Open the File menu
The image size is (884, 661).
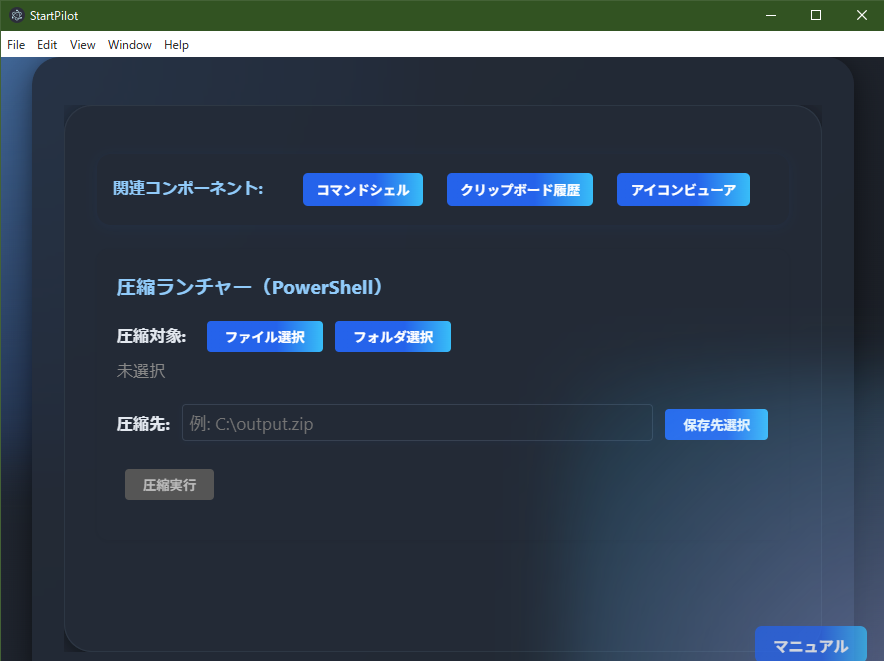click(x=15, y=45)
